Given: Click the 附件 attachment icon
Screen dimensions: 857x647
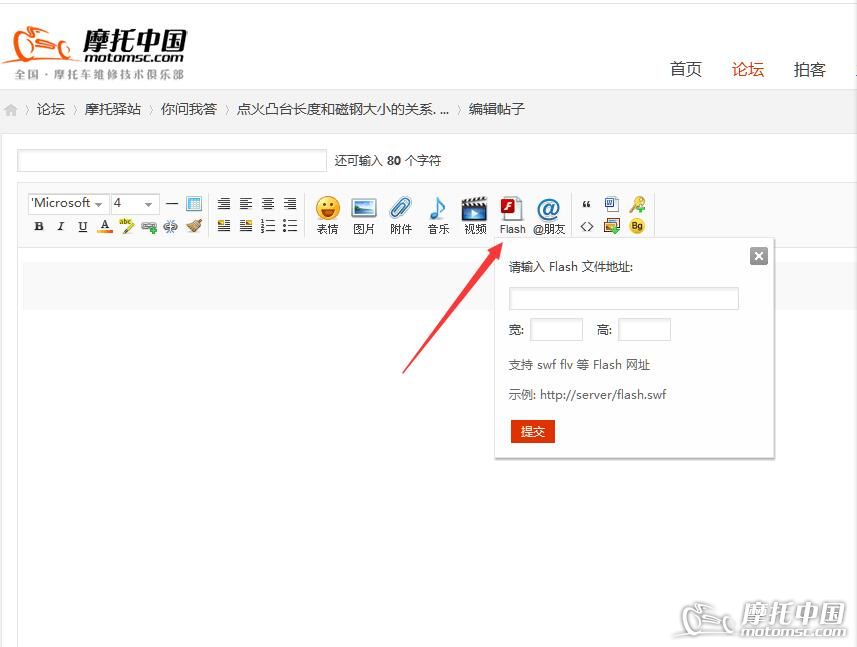Looking at the screenshot, I should pos(400,212).
